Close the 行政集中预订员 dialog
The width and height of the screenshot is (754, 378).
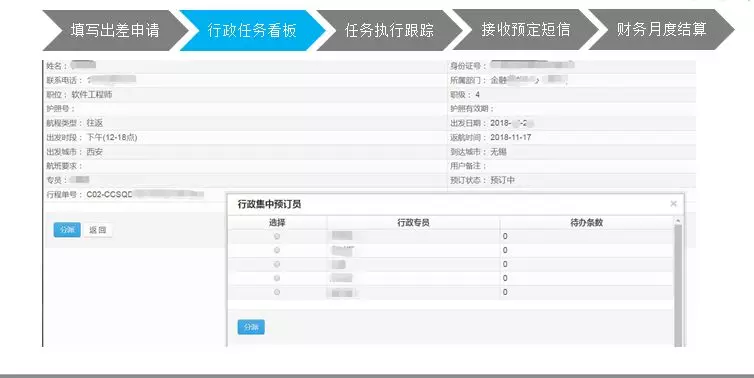click(x=673, y=204)
